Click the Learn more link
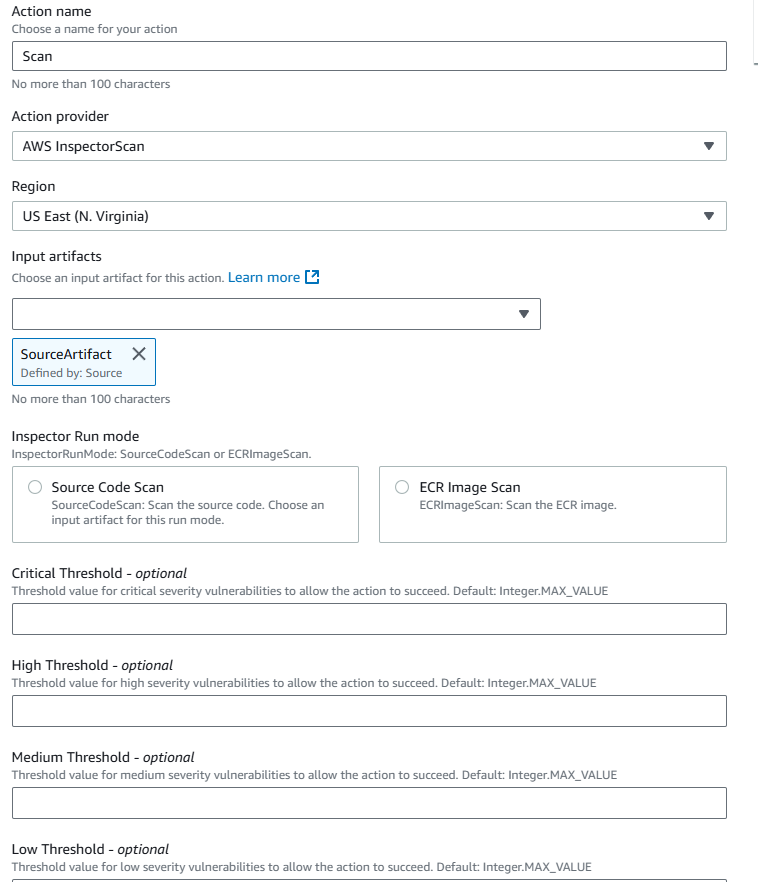The height and width of the screenshot is (882, 758). tap(266, 277)
